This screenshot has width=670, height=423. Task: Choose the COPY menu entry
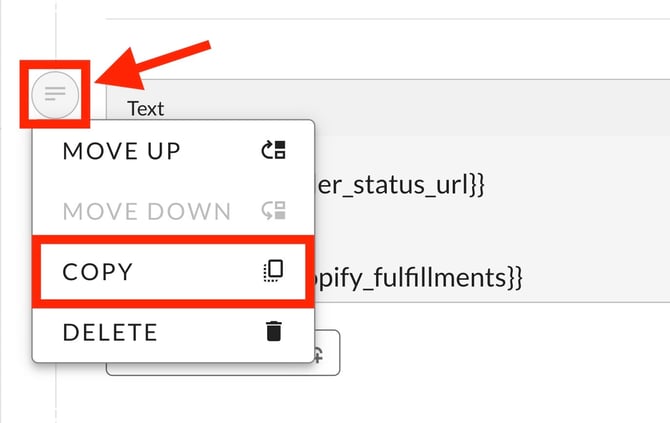point(173,272)
